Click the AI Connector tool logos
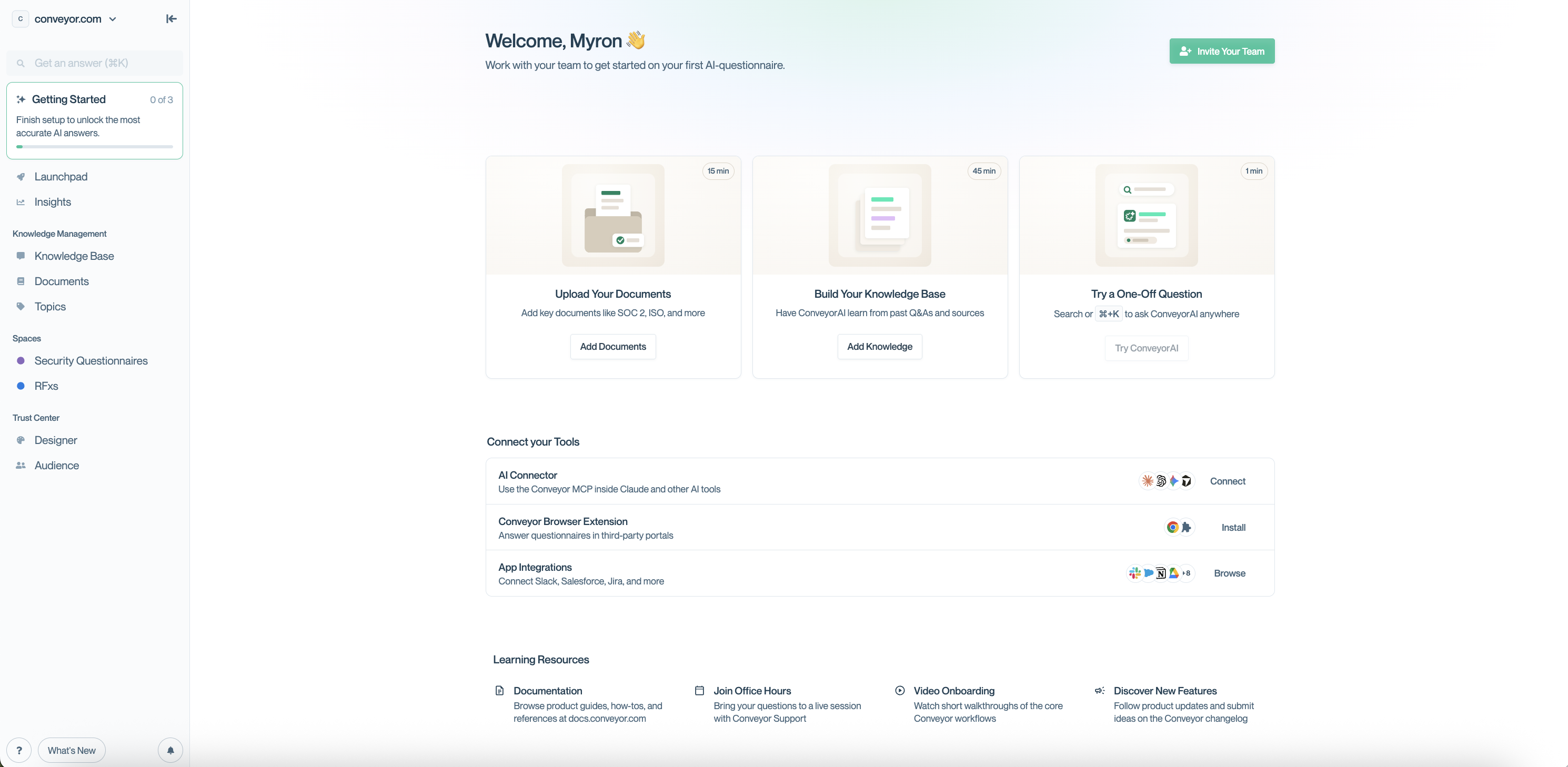The image size is (1568, 767). point(1167,481)
